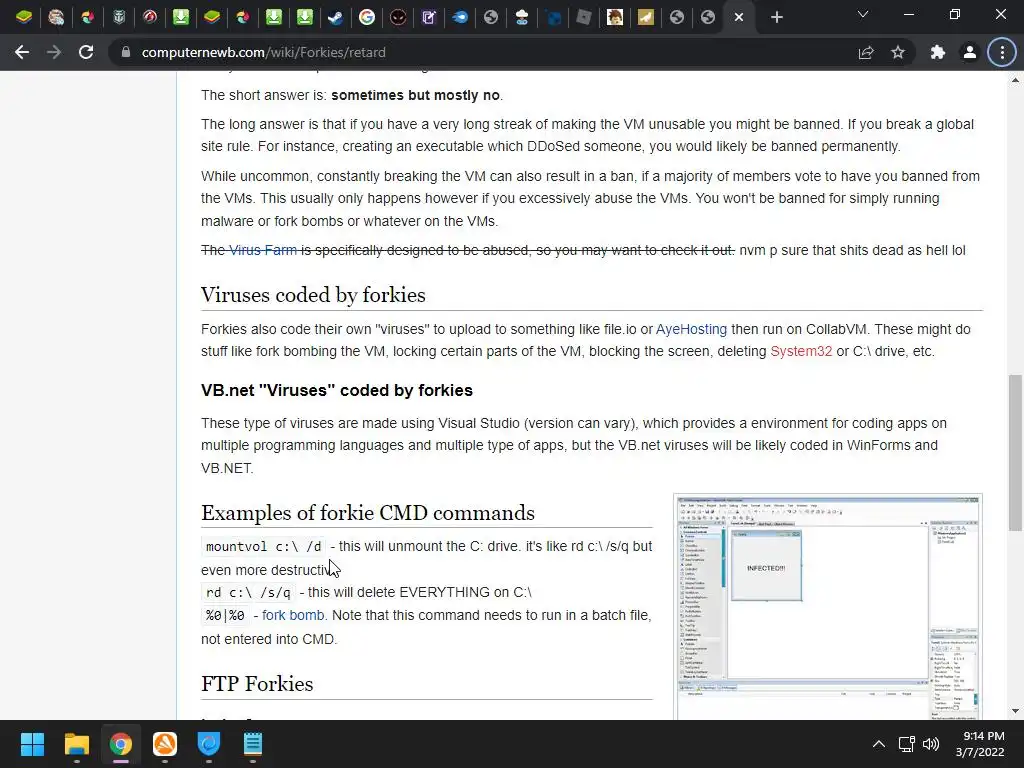
Task: Open File Explorer from the taskbar
Action: pyautogui.click(x=76, y=744)
